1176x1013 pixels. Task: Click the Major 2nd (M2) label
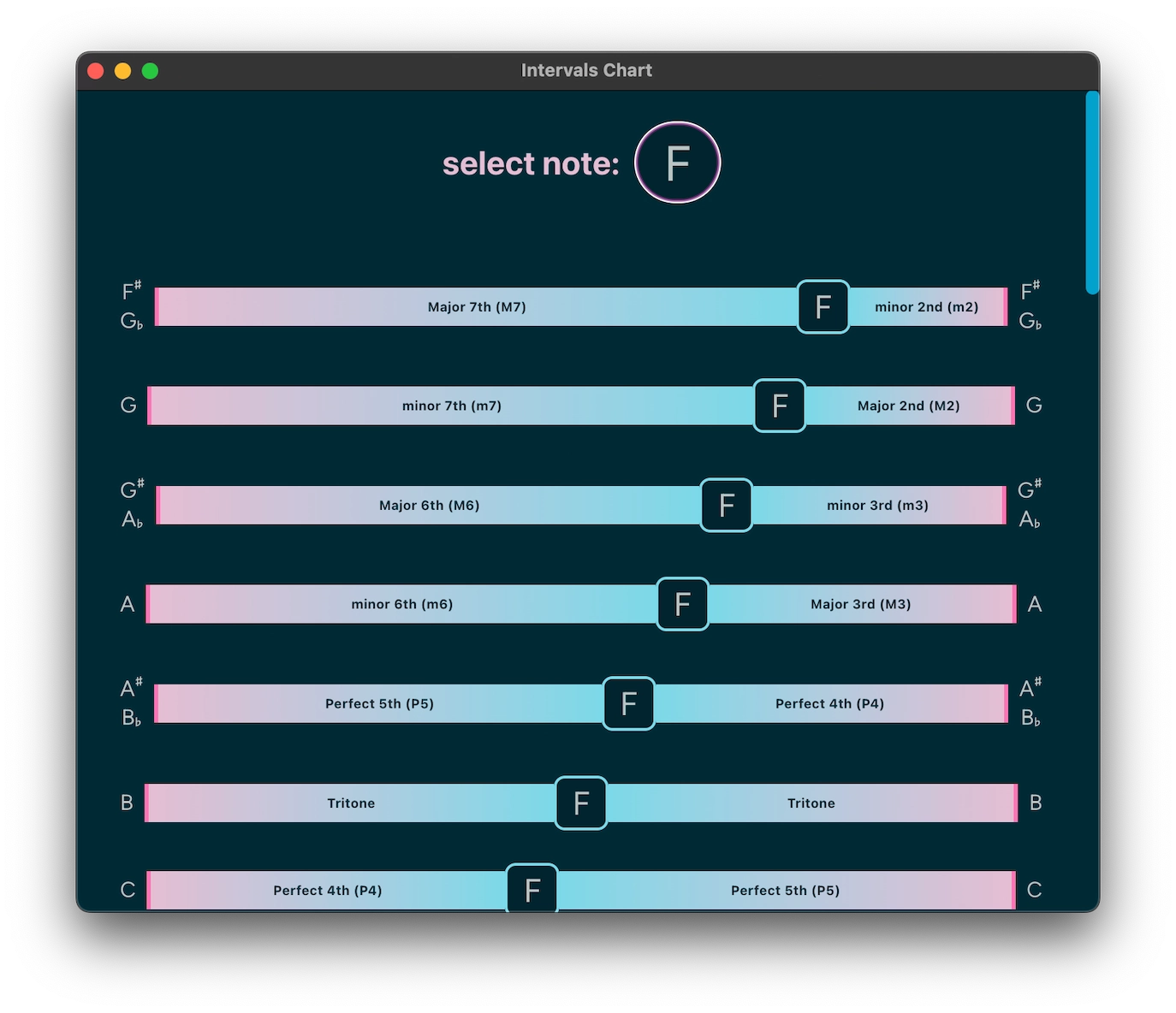point(908,406)
